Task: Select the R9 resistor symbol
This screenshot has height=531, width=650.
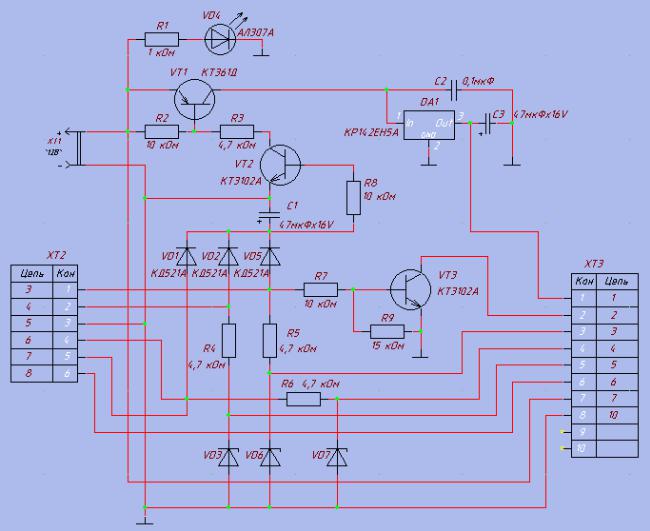Action: (x=387, y=332)
